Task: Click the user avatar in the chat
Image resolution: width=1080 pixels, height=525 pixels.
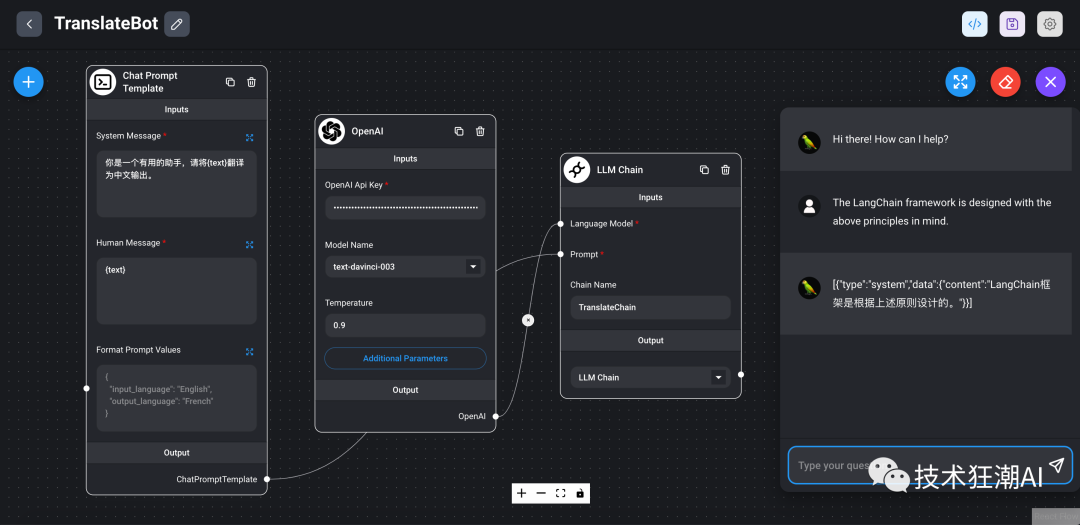Action: click(x=809, y=206)
